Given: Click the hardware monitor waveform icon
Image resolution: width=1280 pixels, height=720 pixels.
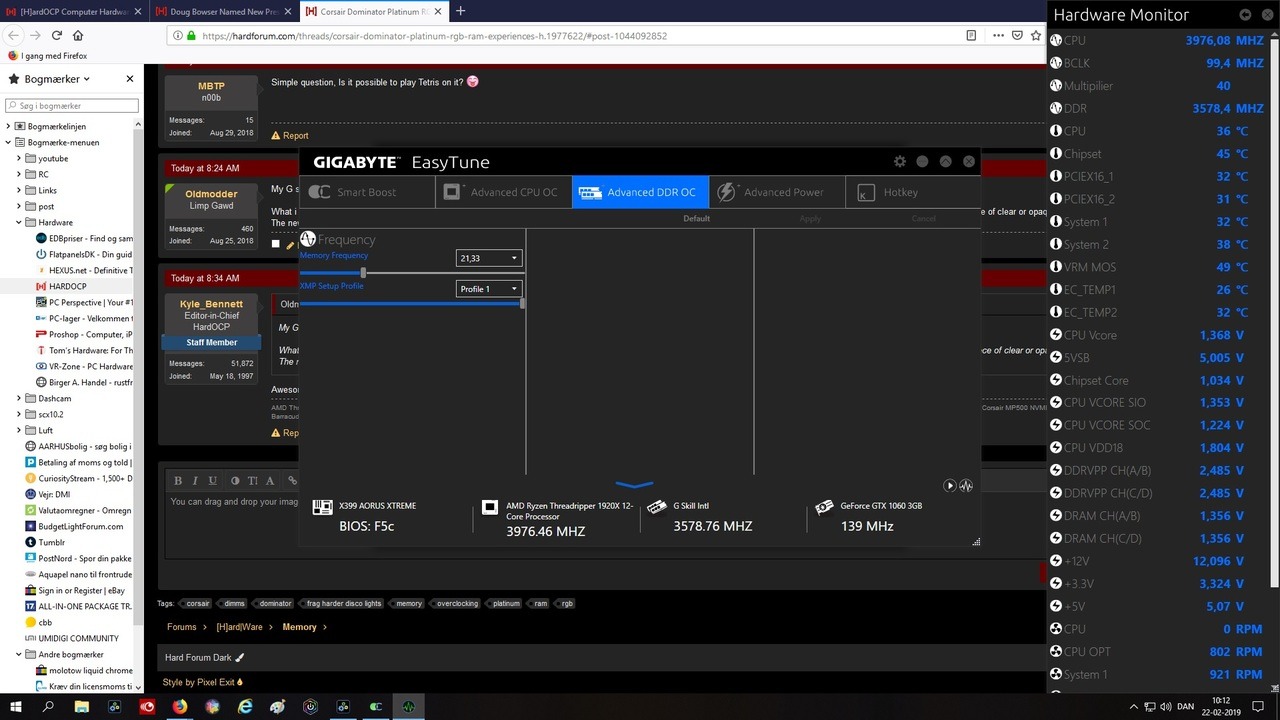Looking at the screenshot, I should [966, 486].
